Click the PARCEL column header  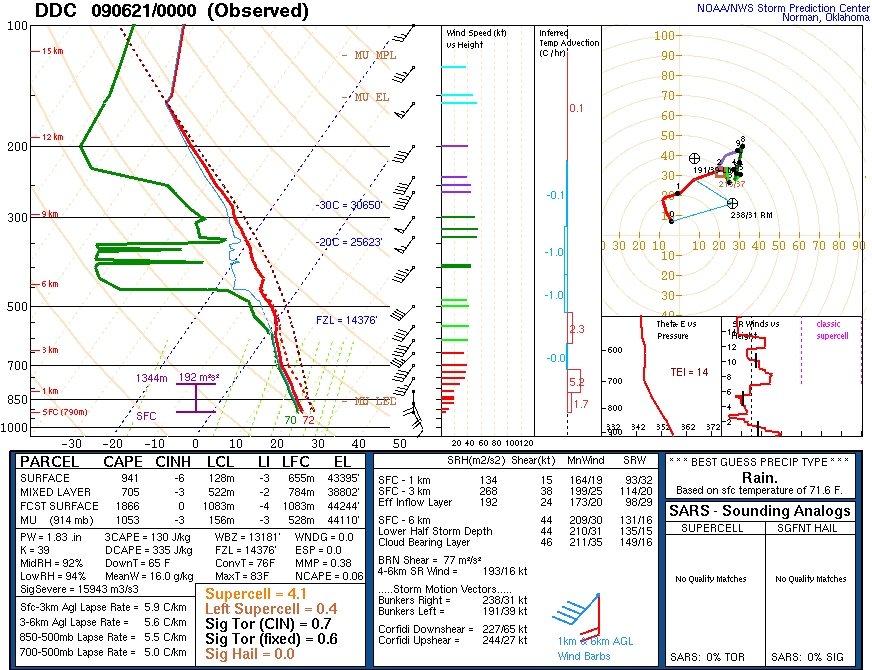(49, 462)
